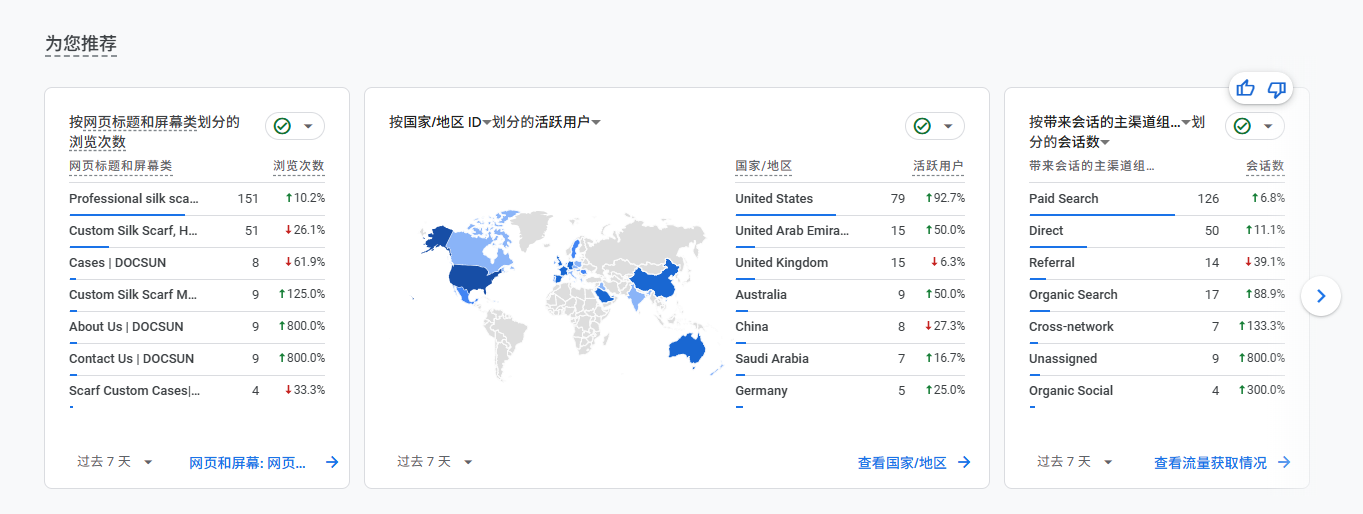This screenshot has height=514, width=1363.
Task: Select Custom Silk Scarf, H... row
Action: click(x=197, y=231)
